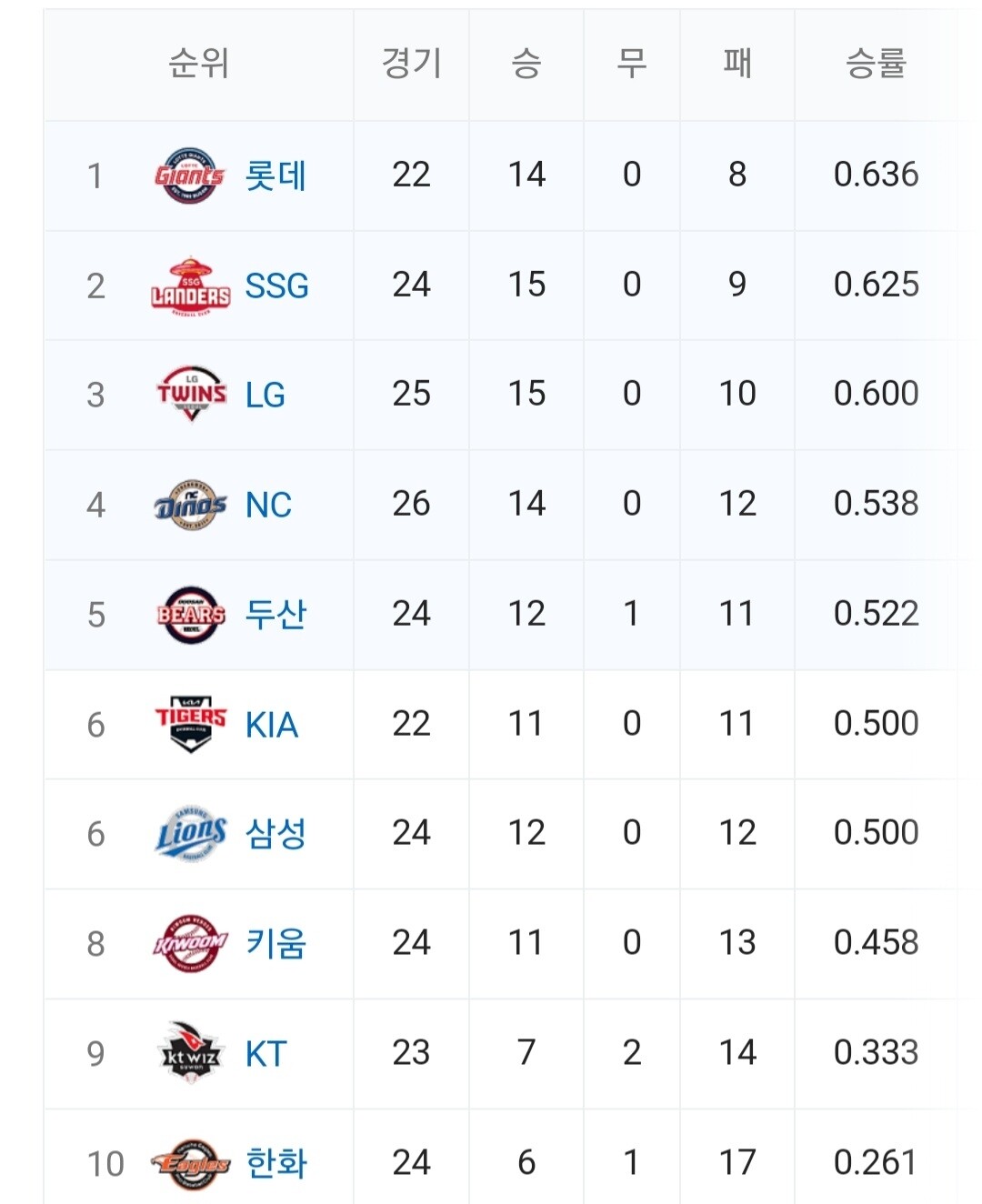The image size is (982, 1204).
Task: Click the Kiwoom Heroes team logo
Action: [190, 944]
